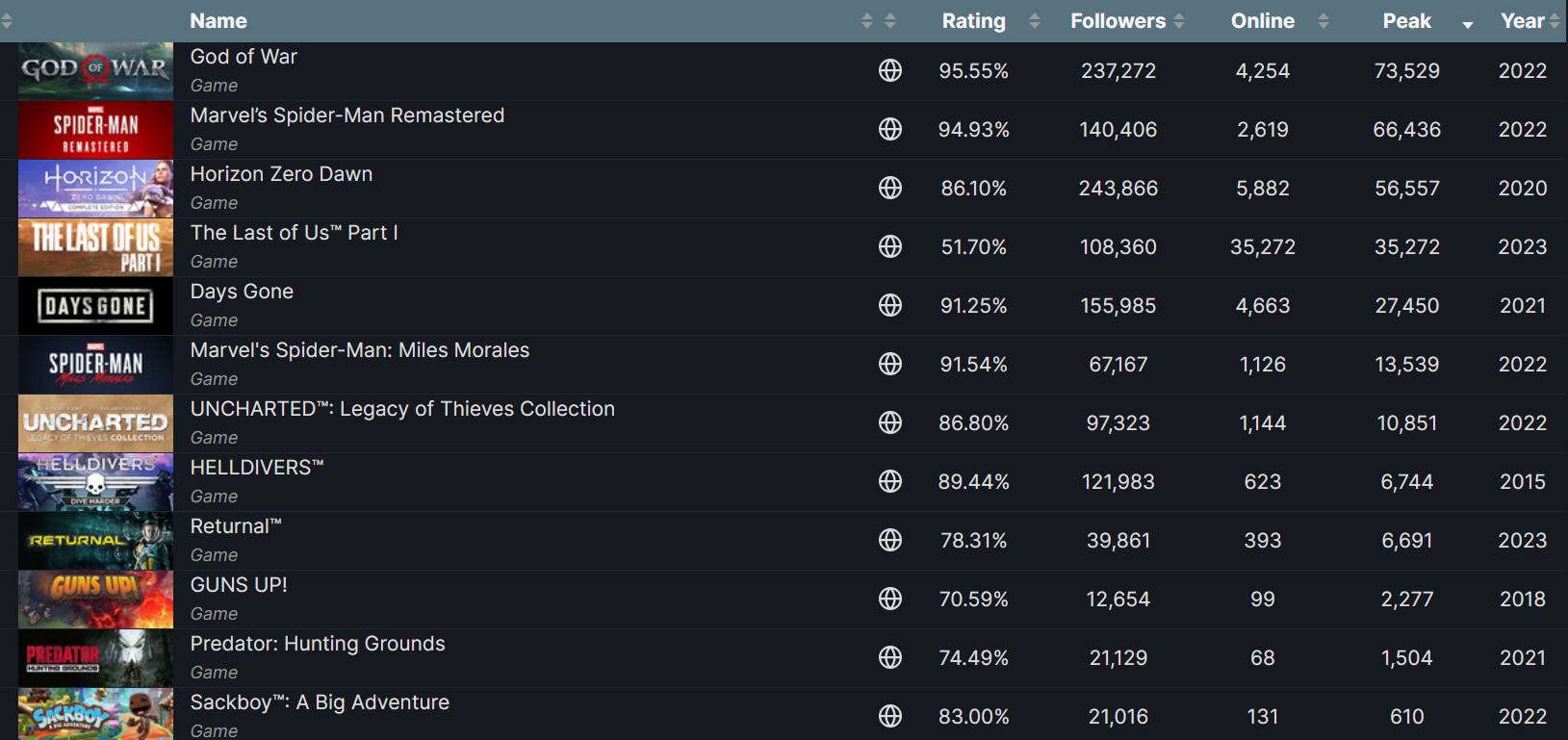1568x740 pixels.
Task: Sort the table by the Name column header
Action: 218,21
